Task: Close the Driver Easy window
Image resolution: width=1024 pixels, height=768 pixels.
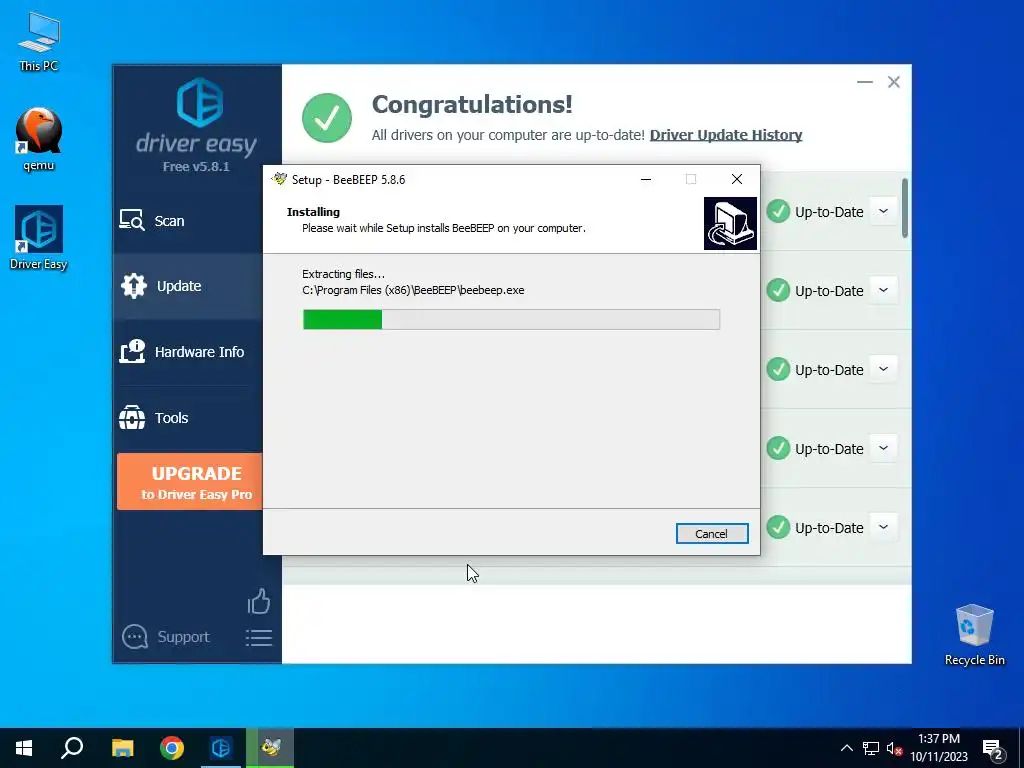Action: click(893, 82)
